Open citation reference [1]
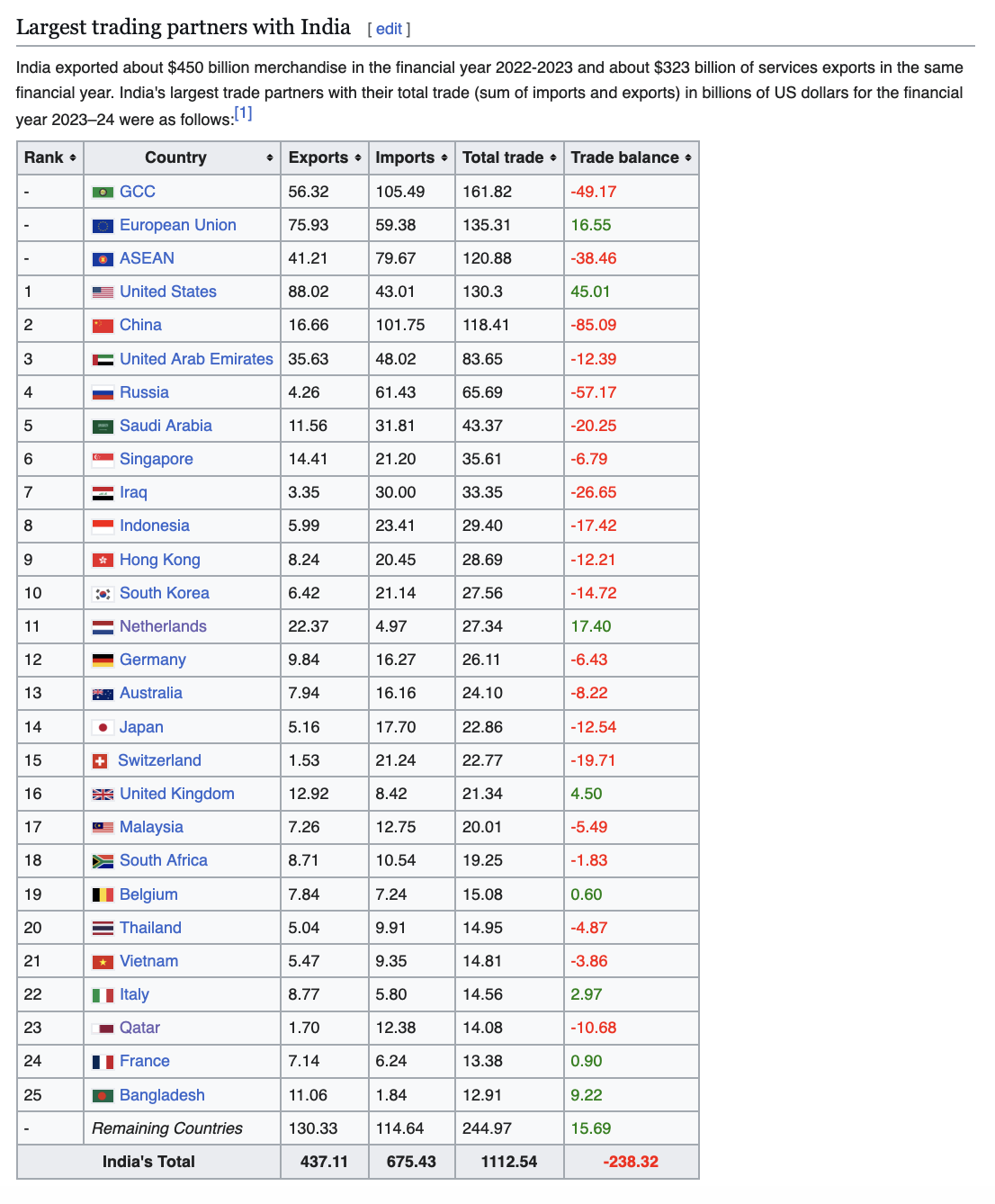The height and width of the screenshot is (1204, 995). pos(243,113)
